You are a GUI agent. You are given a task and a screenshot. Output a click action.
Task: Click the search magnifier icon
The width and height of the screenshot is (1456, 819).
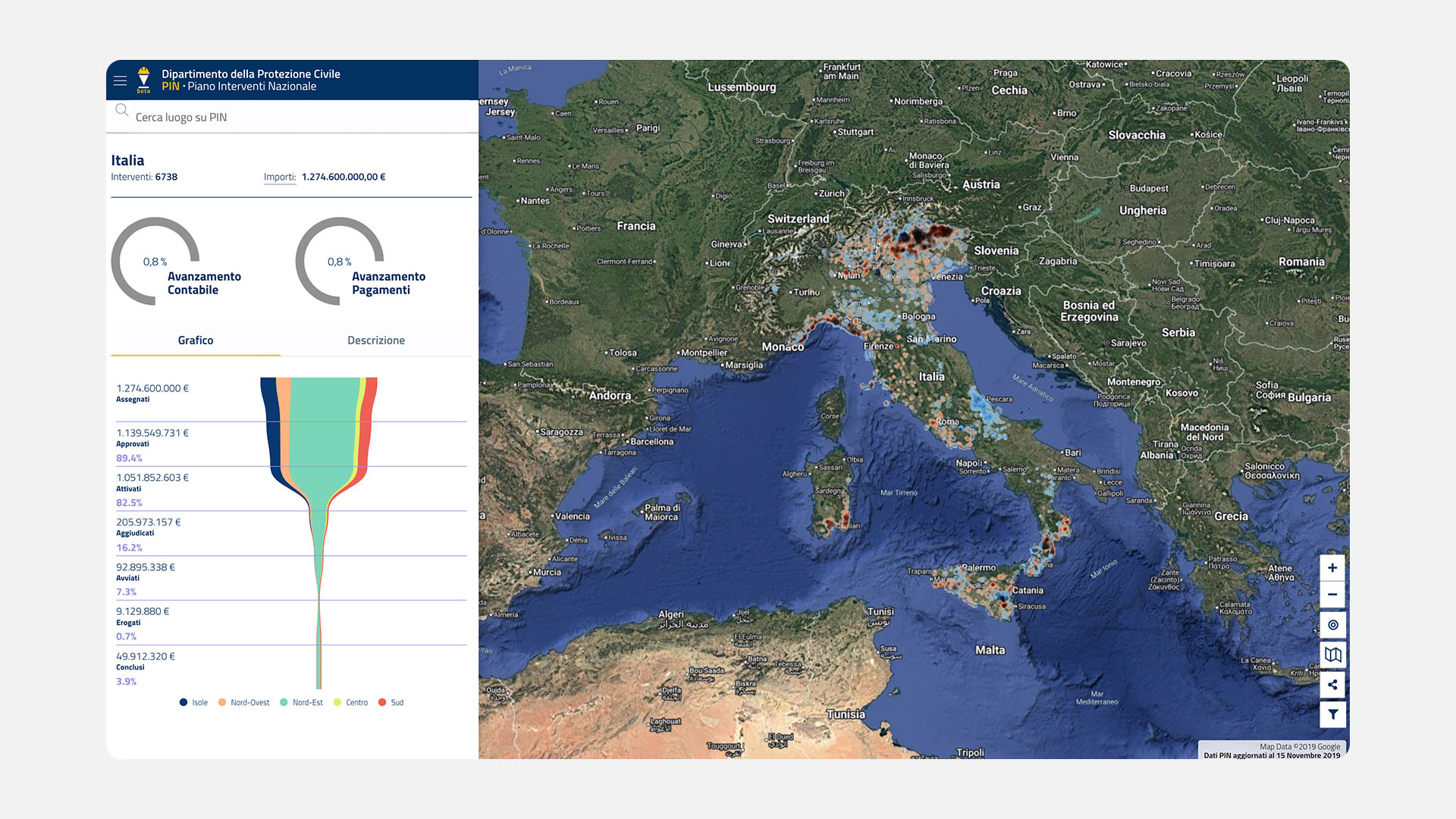121,111
